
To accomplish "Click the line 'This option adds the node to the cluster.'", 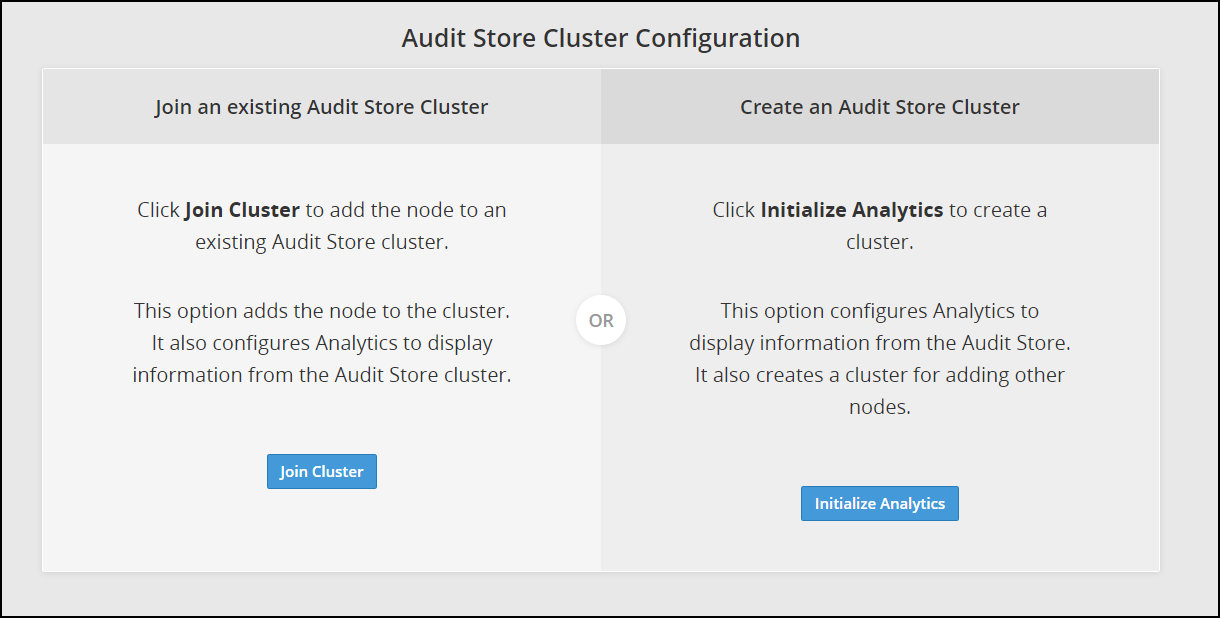I will [x=322, y=310].
